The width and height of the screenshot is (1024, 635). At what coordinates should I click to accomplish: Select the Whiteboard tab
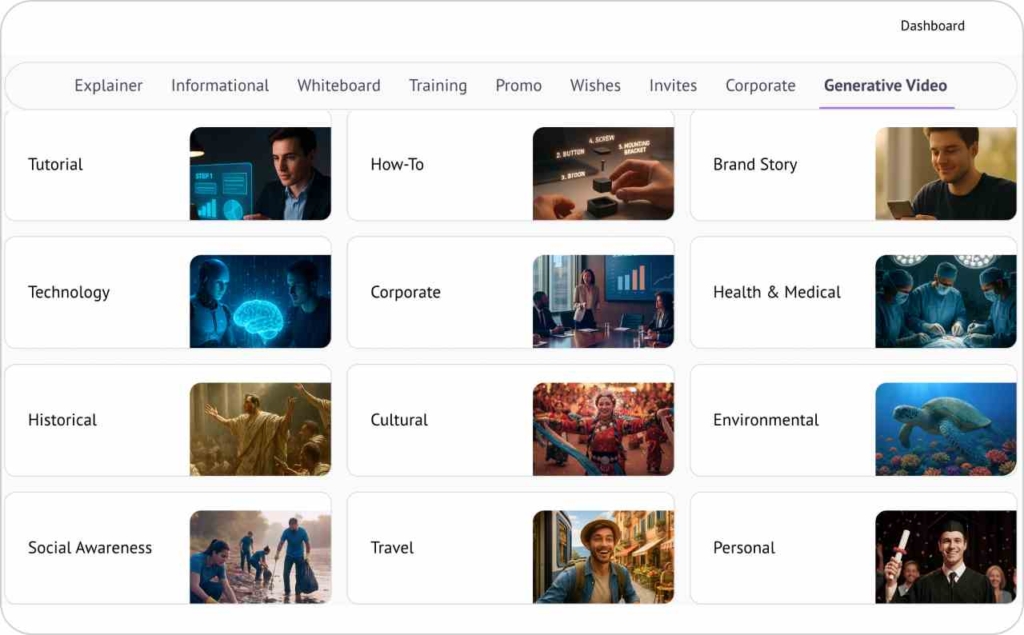[x=338, y=86]
